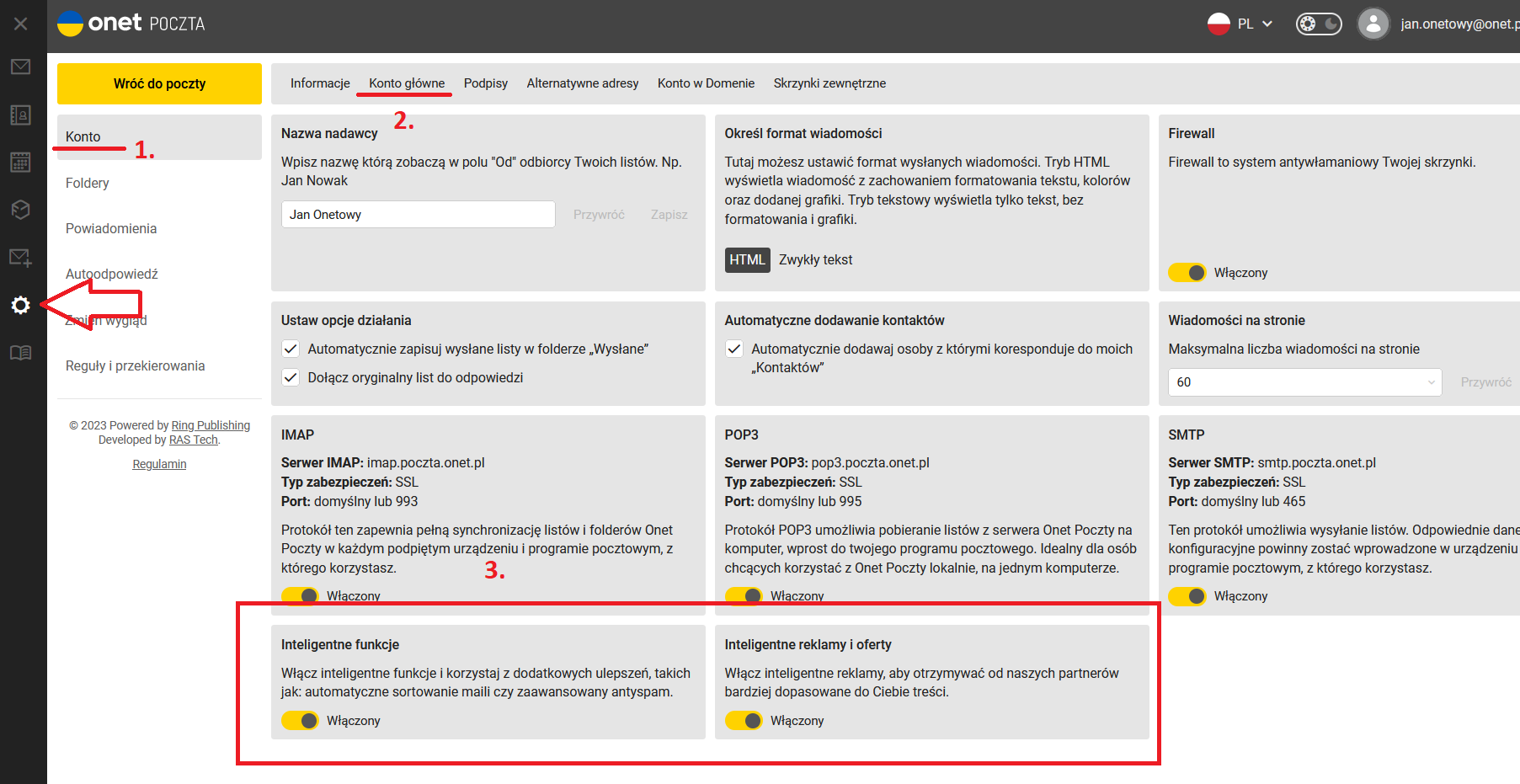Open the help book icon in sidebar

[21, 353]
